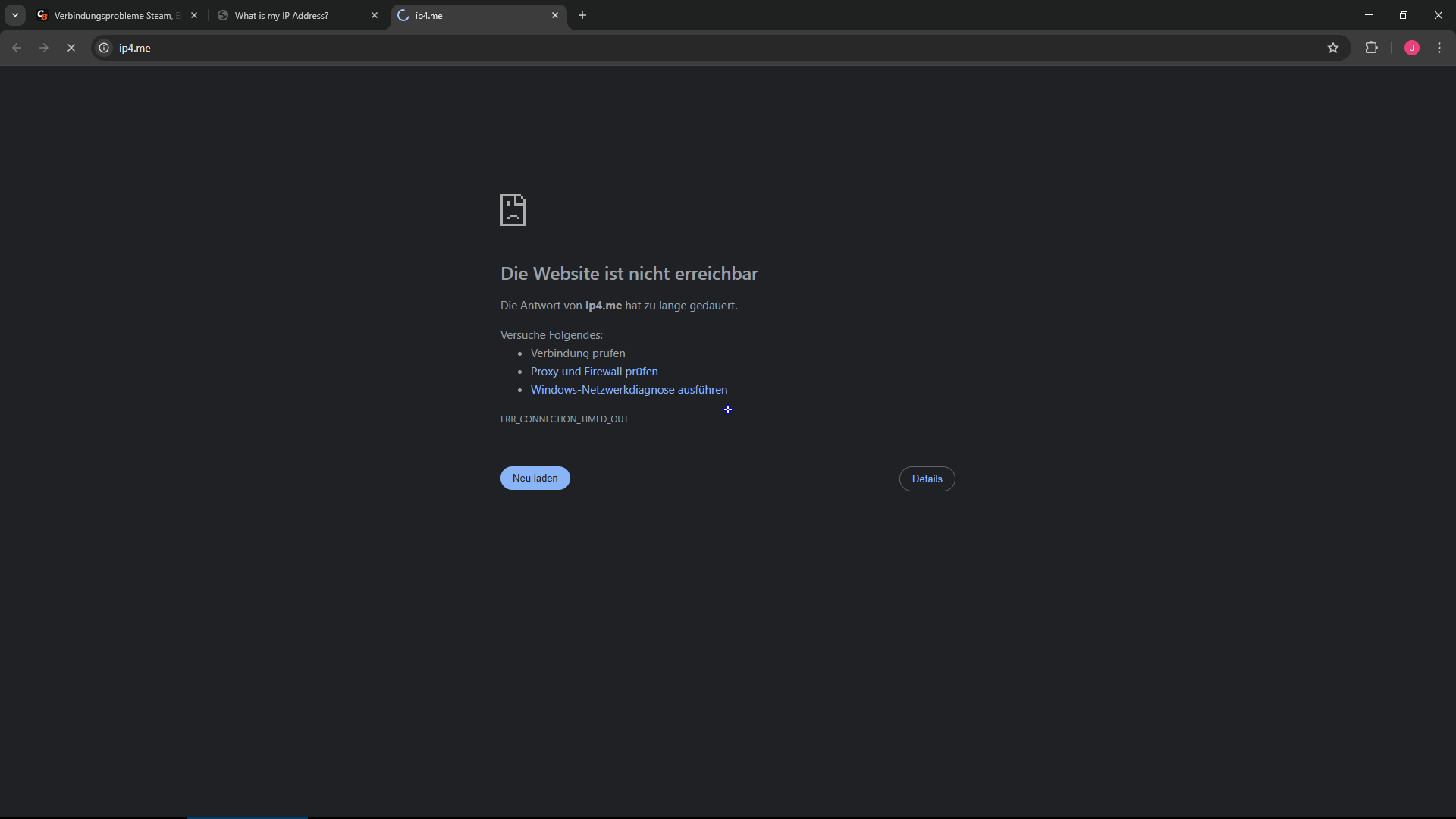Close the Verbindungsprobleme Steam tab

pyautogui.click(x=194, y=15)
